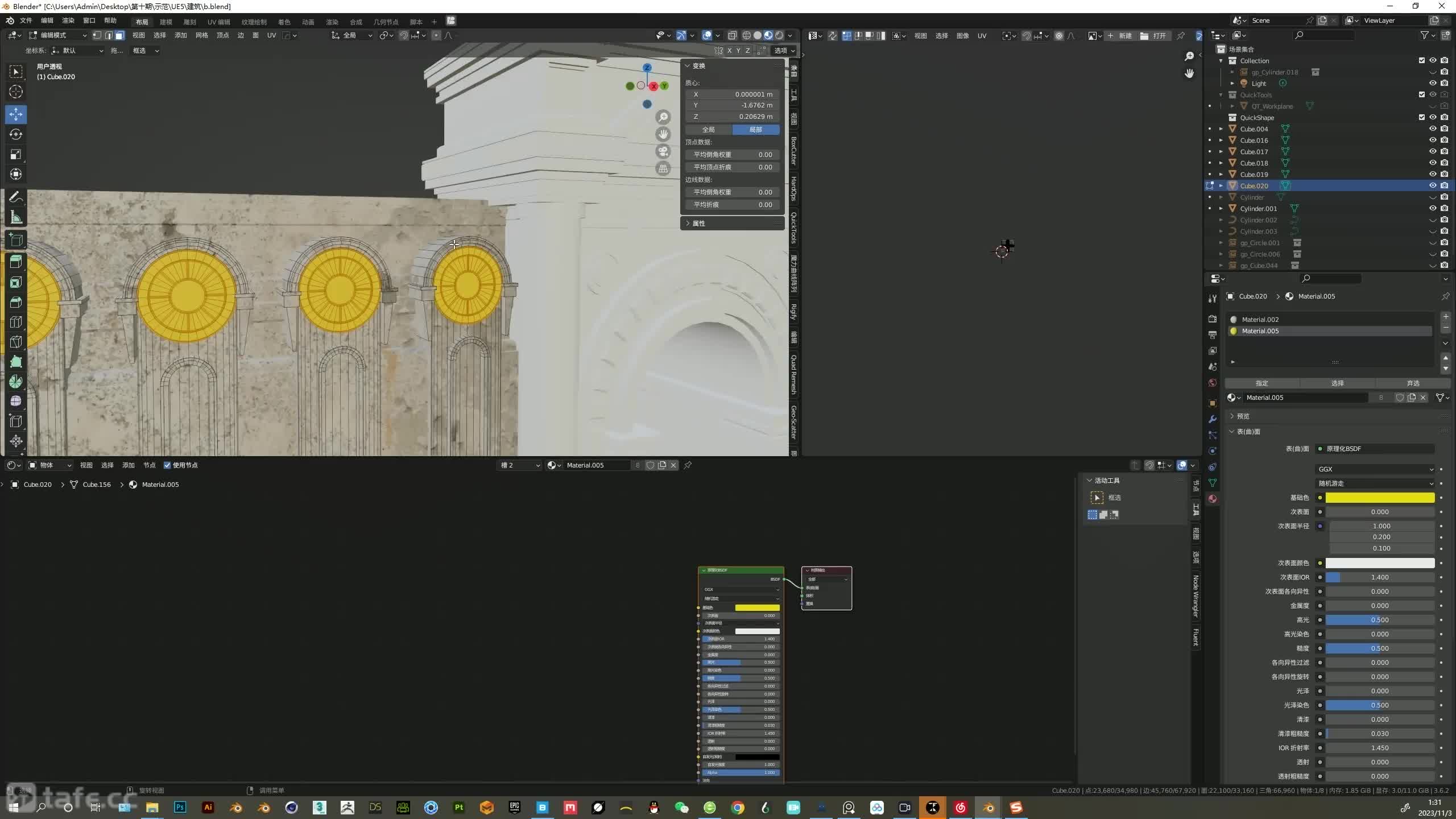The height and width of the screenshot is (819, 1456).
Task: Toggle the Use Nodes checkbox
Action: coord(167,465)
